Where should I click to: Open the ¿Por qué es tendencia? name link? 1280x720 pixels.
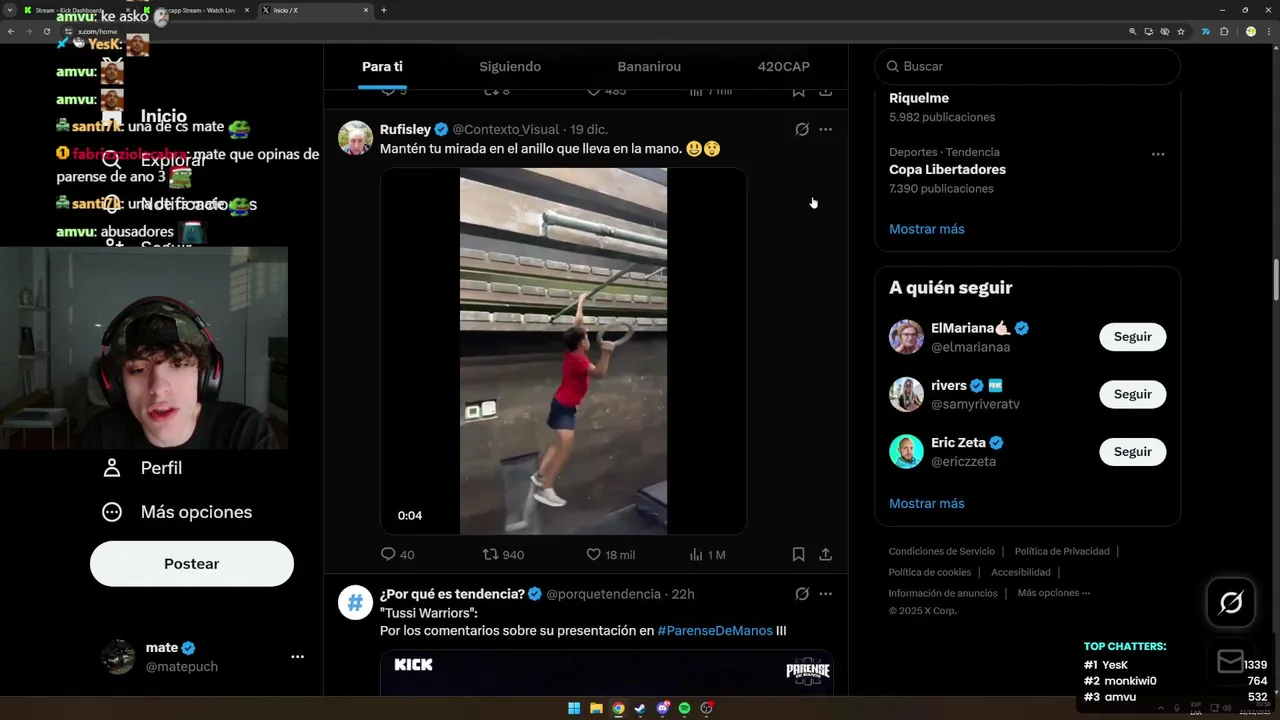[x=452, y=594]
